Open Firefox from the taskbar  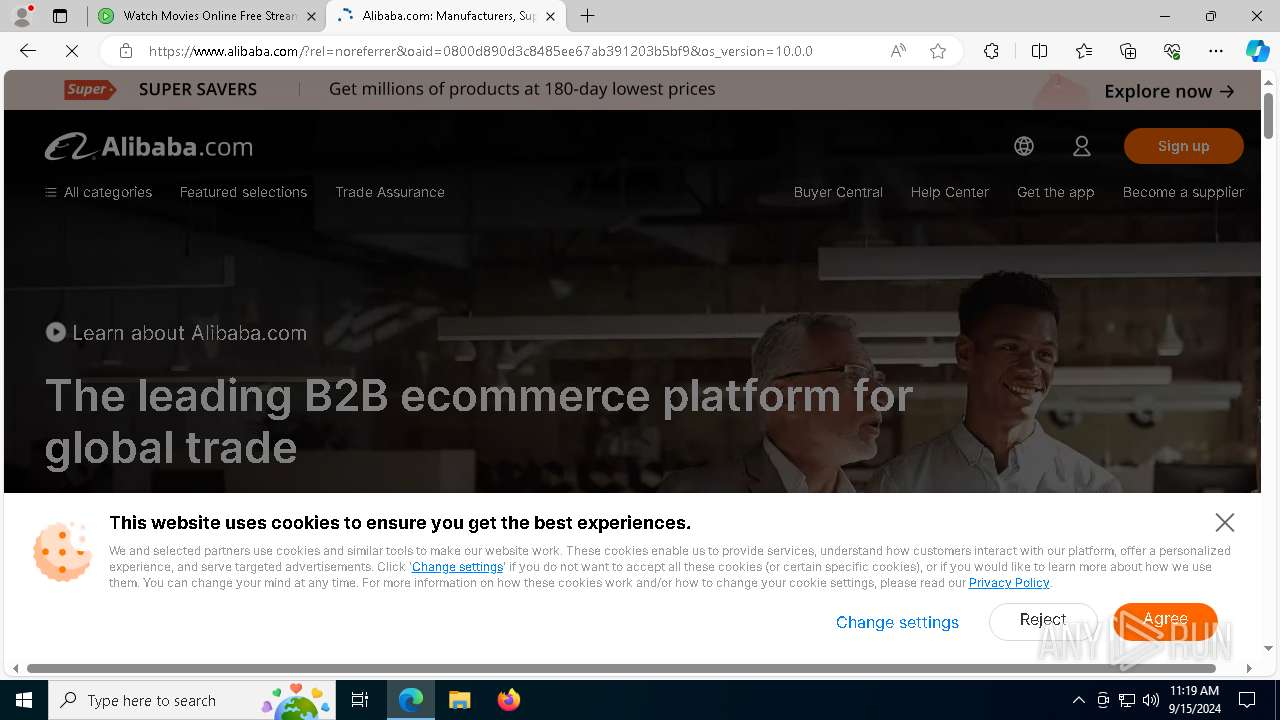[x=508, y=700]
